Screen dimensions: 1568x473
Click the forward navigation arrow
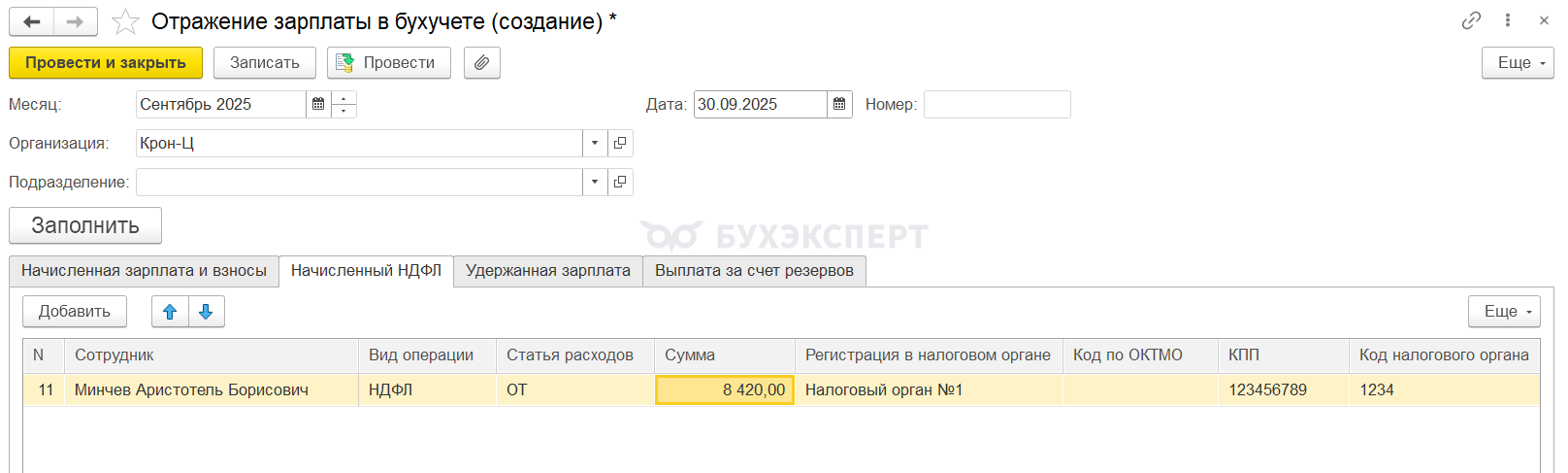pos(76,21)
